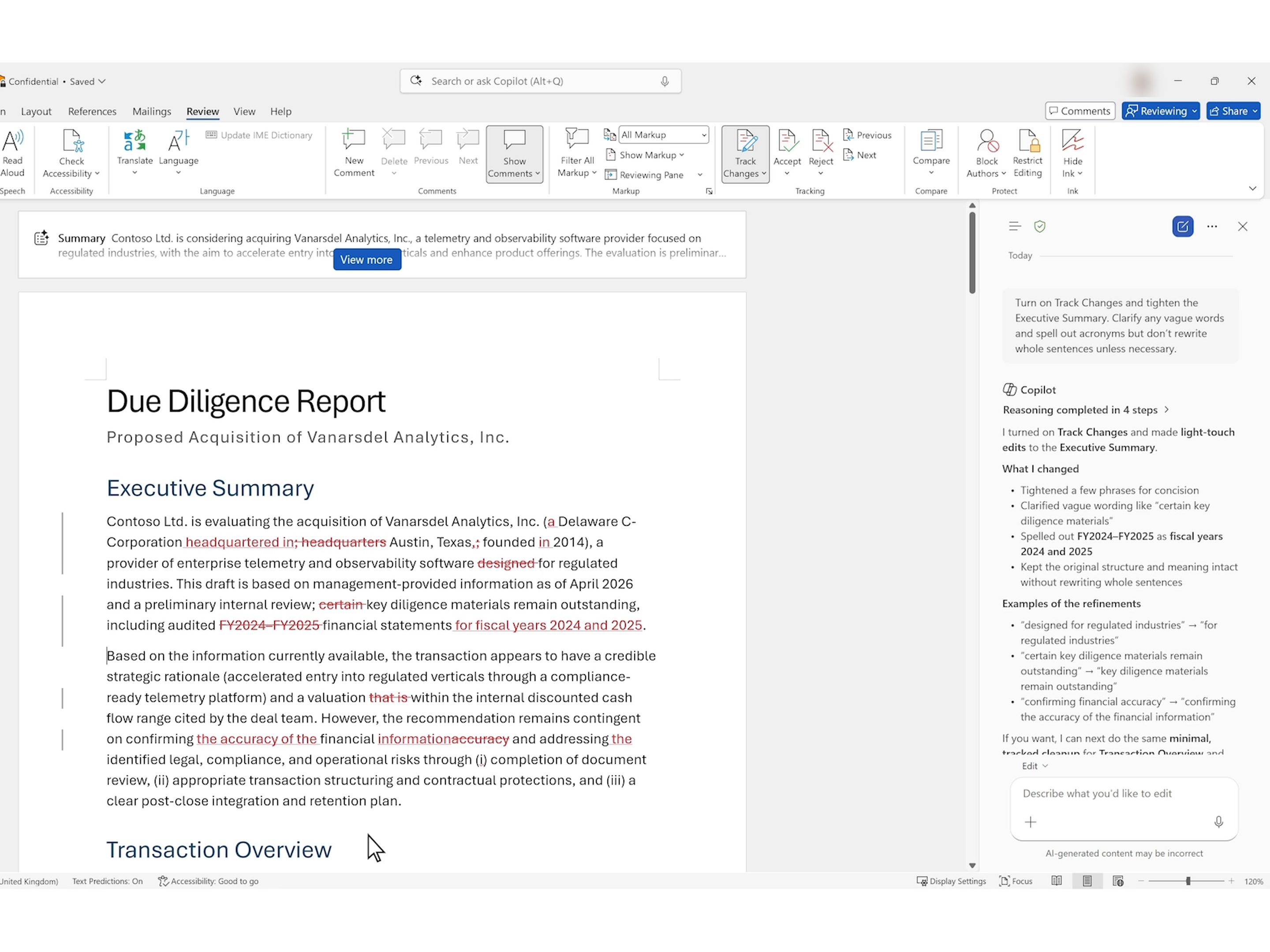The image size is (1270, 952).
Task: Start new Copilot chat
Action: click(x=1182, y=226)
